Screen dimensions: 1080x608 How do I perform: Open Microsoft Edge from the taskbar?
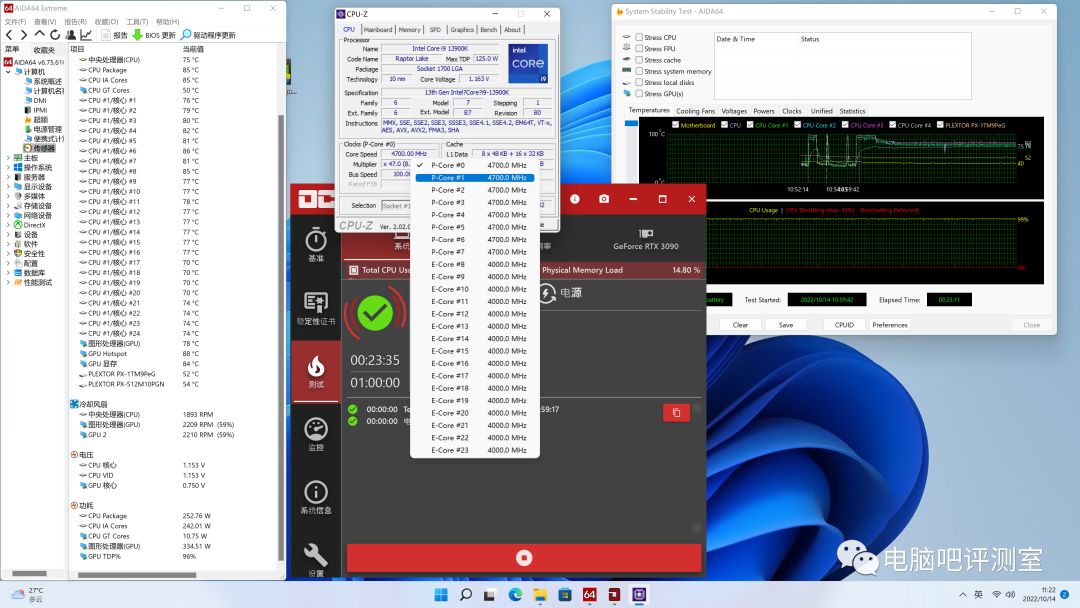coord(515,594)
